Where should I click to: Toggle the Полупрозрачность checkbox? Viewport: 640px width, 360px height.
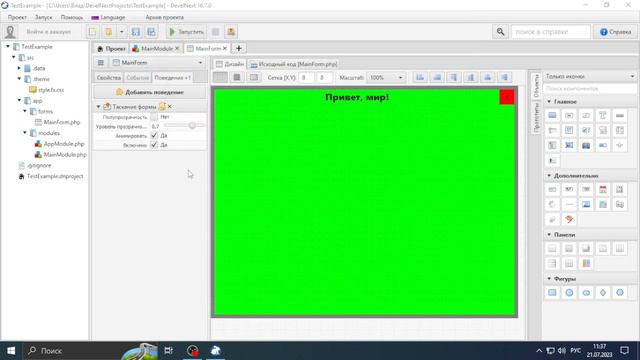(x=154, y=117)
